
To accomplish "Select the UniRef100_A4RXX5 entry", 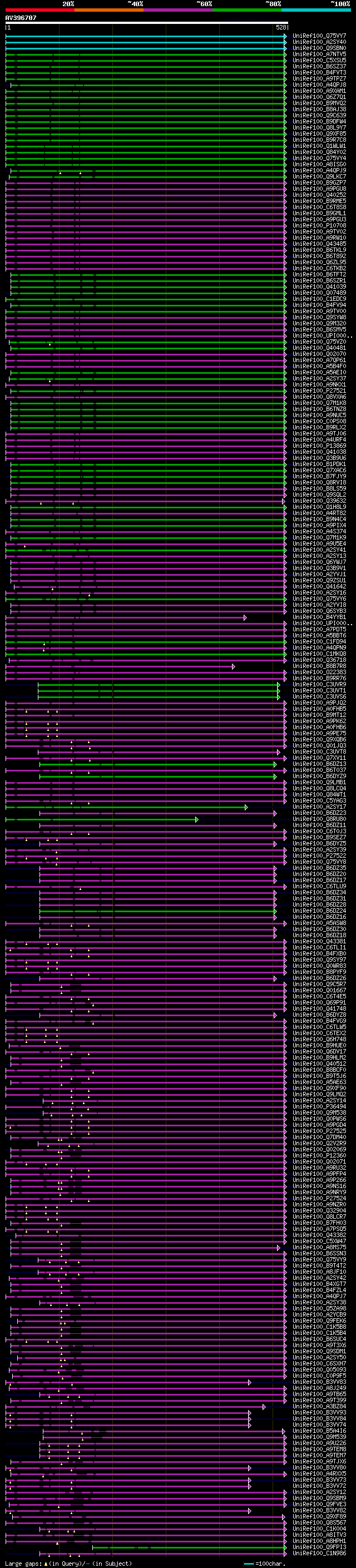I will click(x=319, y=1473).
